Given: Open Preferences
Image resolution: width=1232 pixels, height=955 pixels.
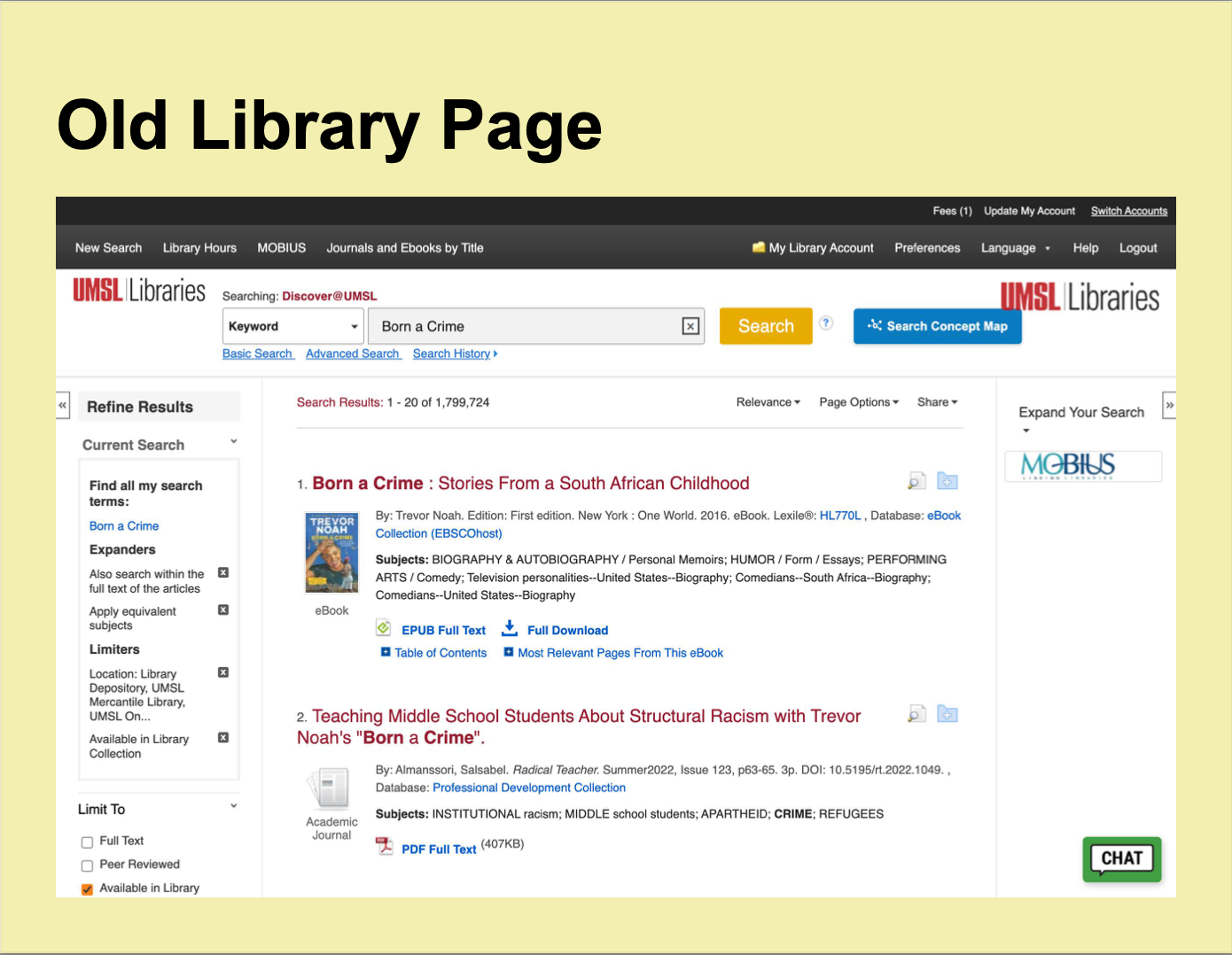Looking at the screenshot, I should (927, 248).
